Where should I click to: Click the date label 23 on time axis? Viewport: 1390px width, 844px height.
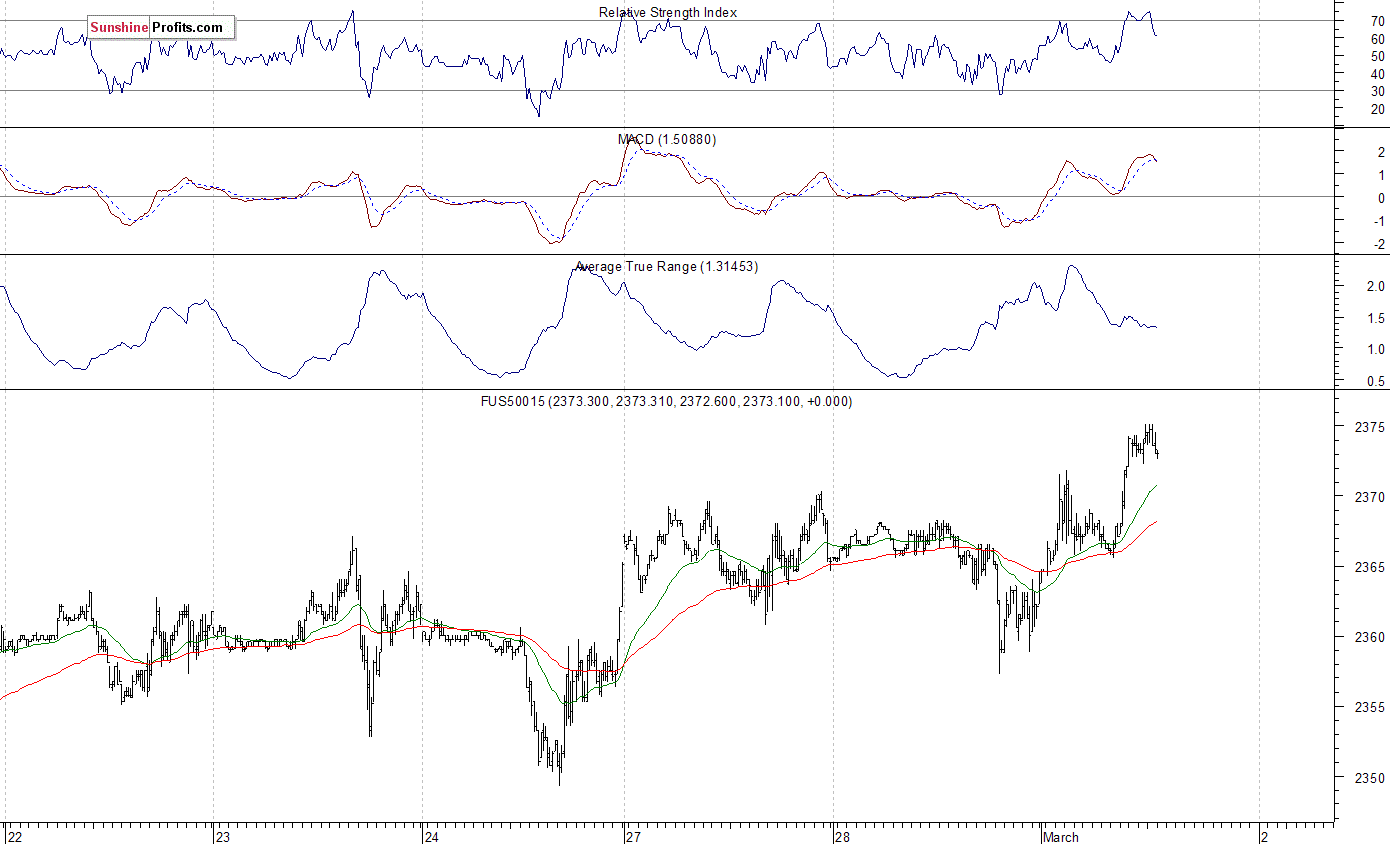(223, 837)
